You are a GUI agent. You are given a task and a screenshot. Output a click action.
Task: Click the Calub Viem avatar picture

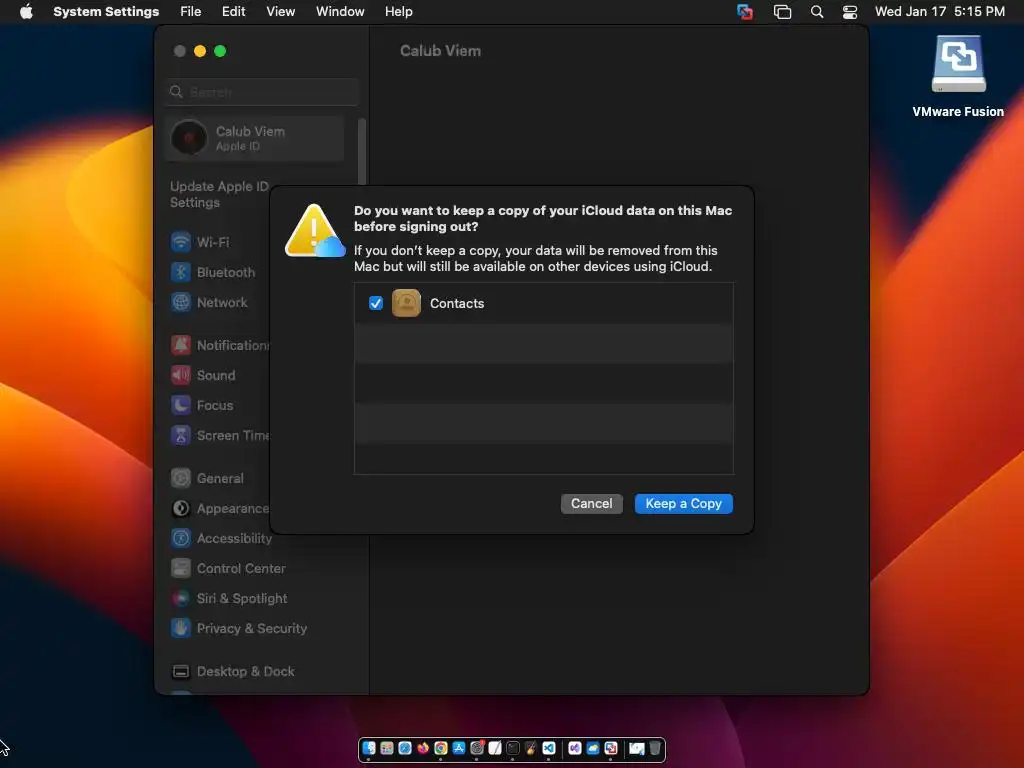189,138
